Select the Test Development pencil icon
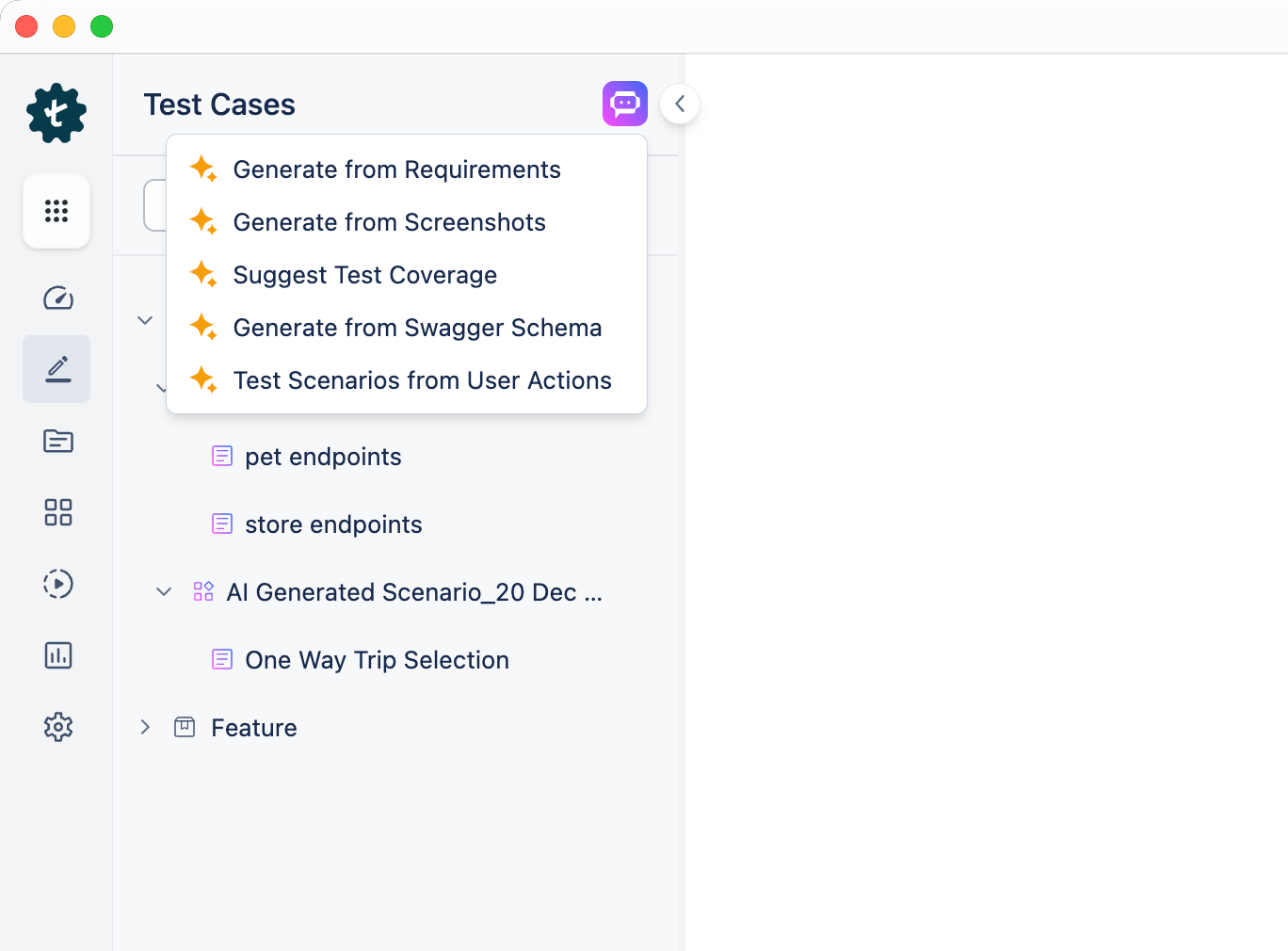 coord(57,369)
